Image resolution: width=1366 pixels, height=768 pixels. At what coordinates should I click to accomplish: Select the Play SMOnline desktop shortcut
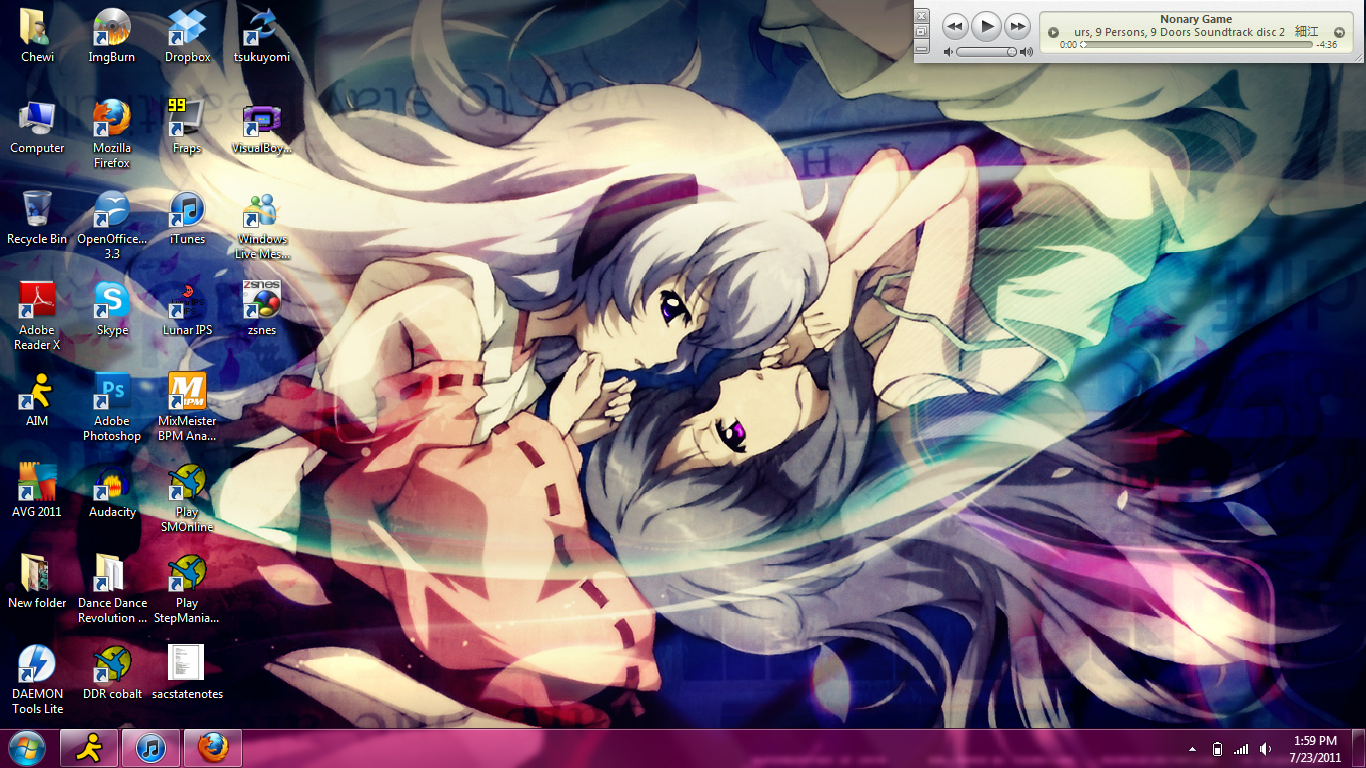coord(187,498)
